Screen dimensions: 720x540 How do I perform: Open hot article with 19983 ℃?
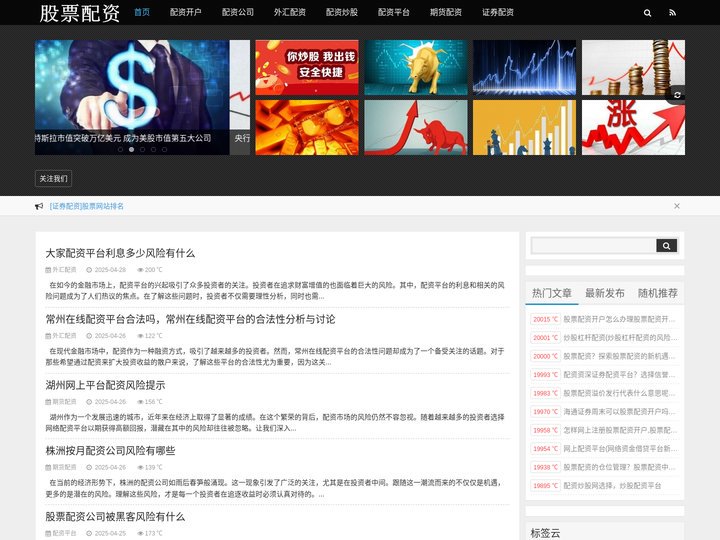[x=619, y=393]
